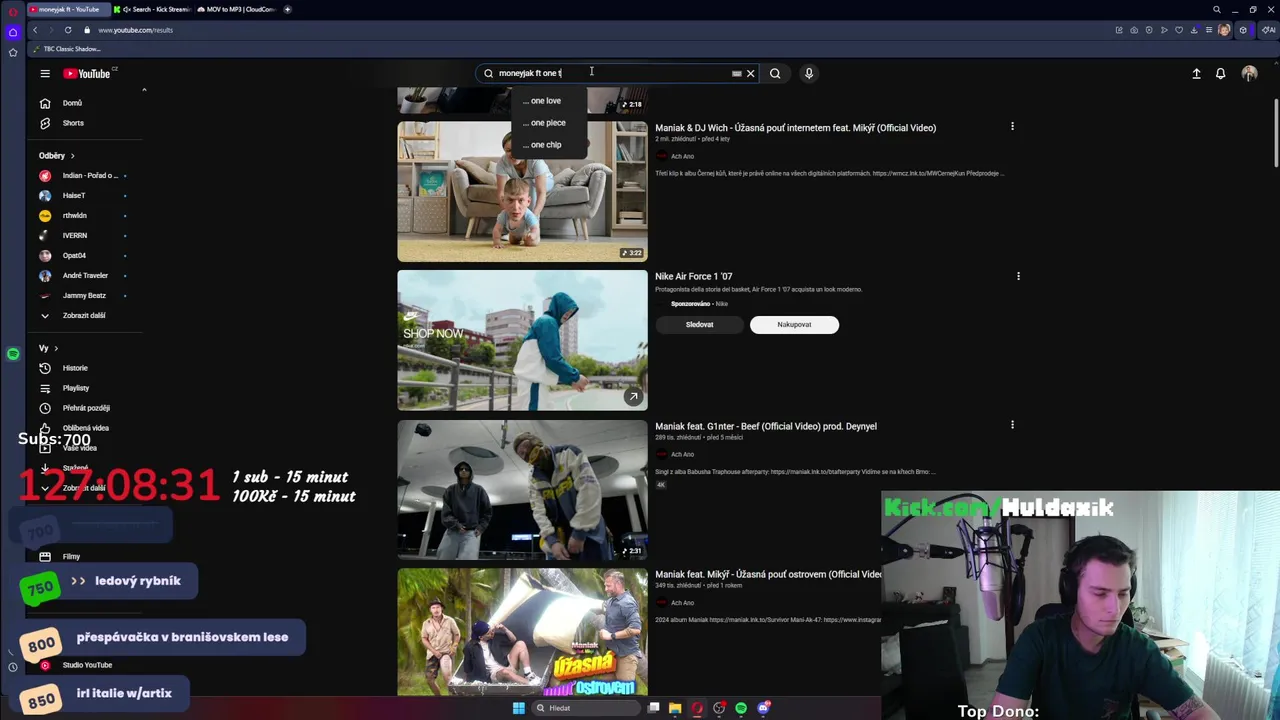
Task: Collapse sidebar section with top arrow
Action: coord(144,90)
